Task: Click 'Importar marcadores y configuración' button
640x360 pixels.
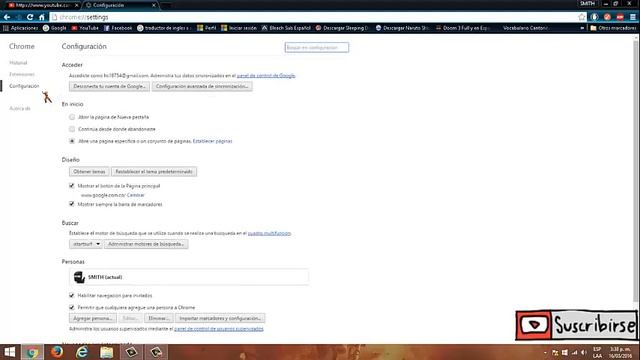Action: click(220, 318)
